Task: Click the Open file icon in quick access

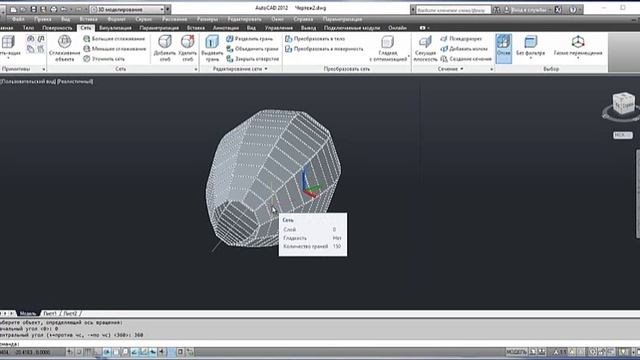Action: coord(24,9)
